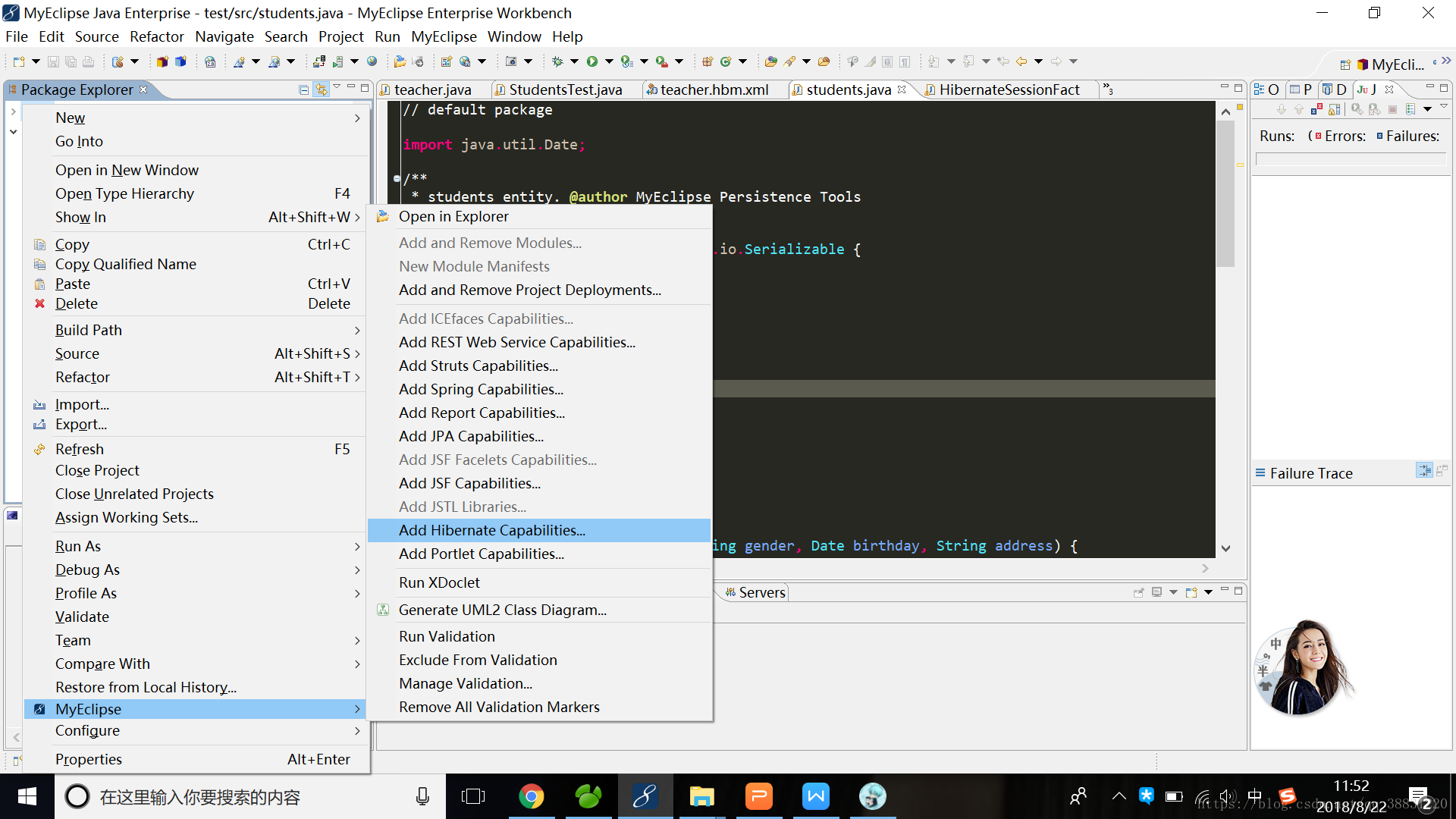This screenshot has height=819, width=1456.
Task: Open the teacher.hbm.xml tab
Action: point(714,89)
